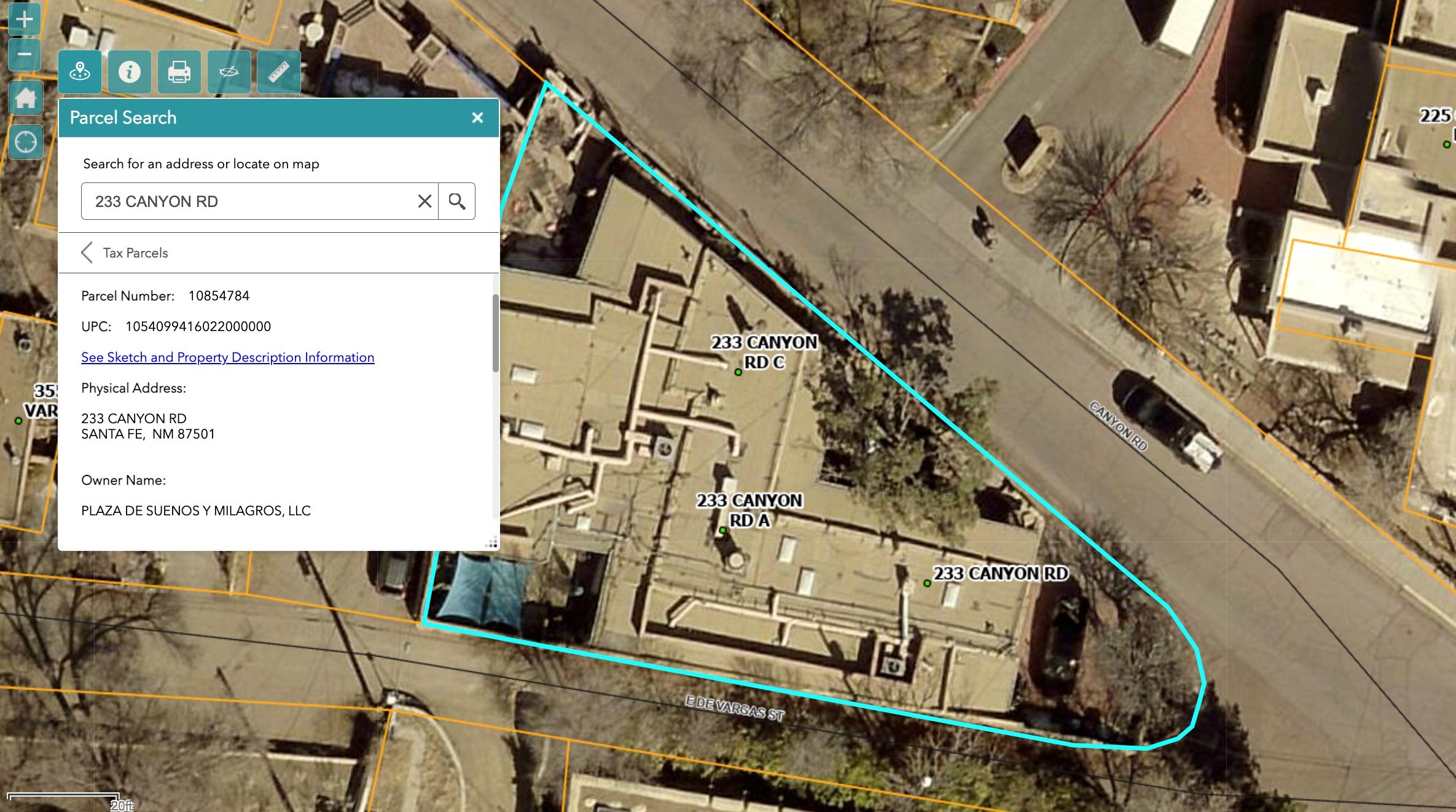Click the results panel vertical scrollbar
This screenshot has height=812, width=1456.
[x=495, y=333]
